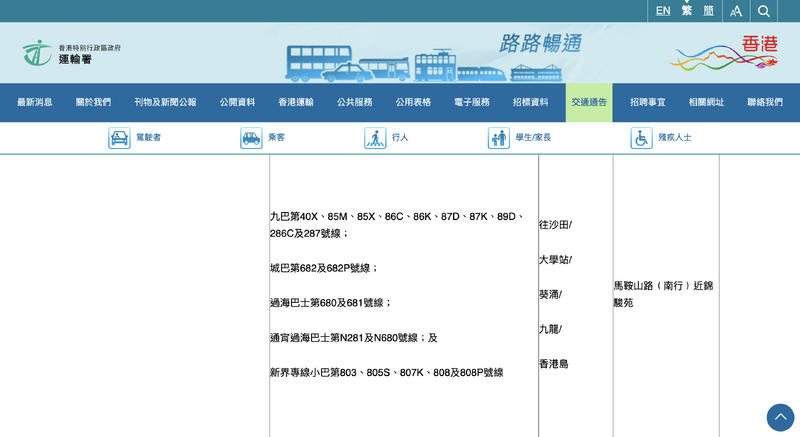Open the 交通通告 menu tab
The image size is (800, 437).
[589, 103]
